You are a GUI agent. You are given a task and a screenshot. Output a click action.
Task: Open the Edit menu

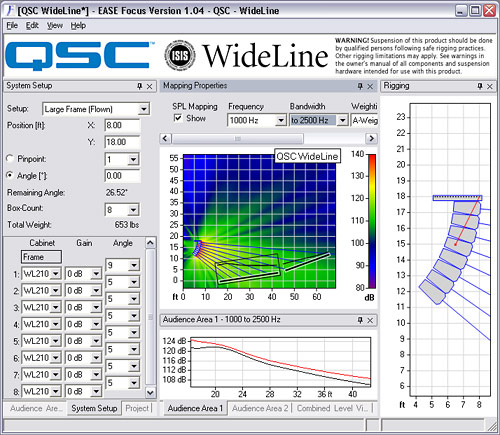click(x=32, y=25)
